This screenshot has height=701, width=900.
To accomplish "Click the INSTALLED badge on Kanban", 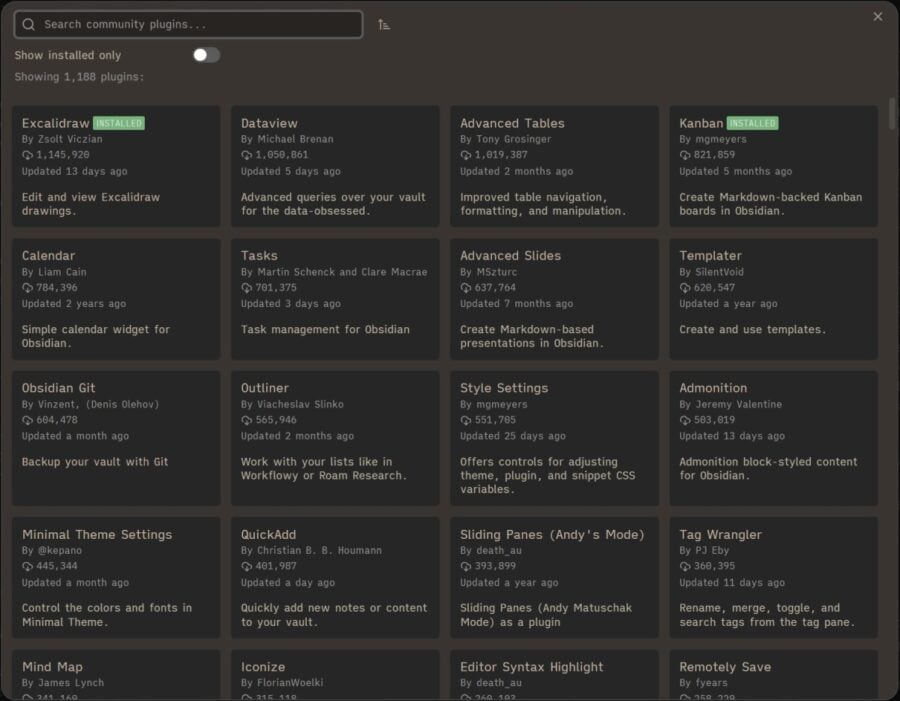I will click(752, 123).
